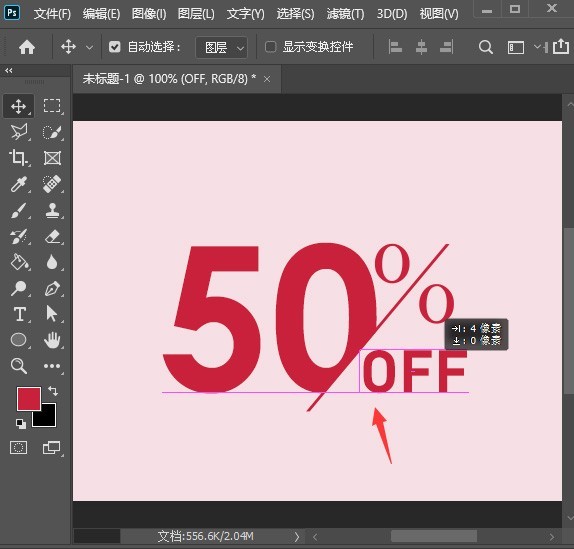Select the Blur tool droplet icon

coord(52,262)
